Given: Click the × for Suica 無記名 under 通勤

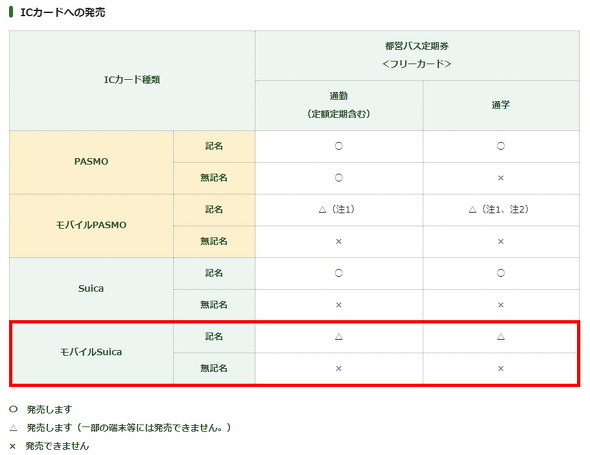Looking at the screenshot, I should coord(339,305).
